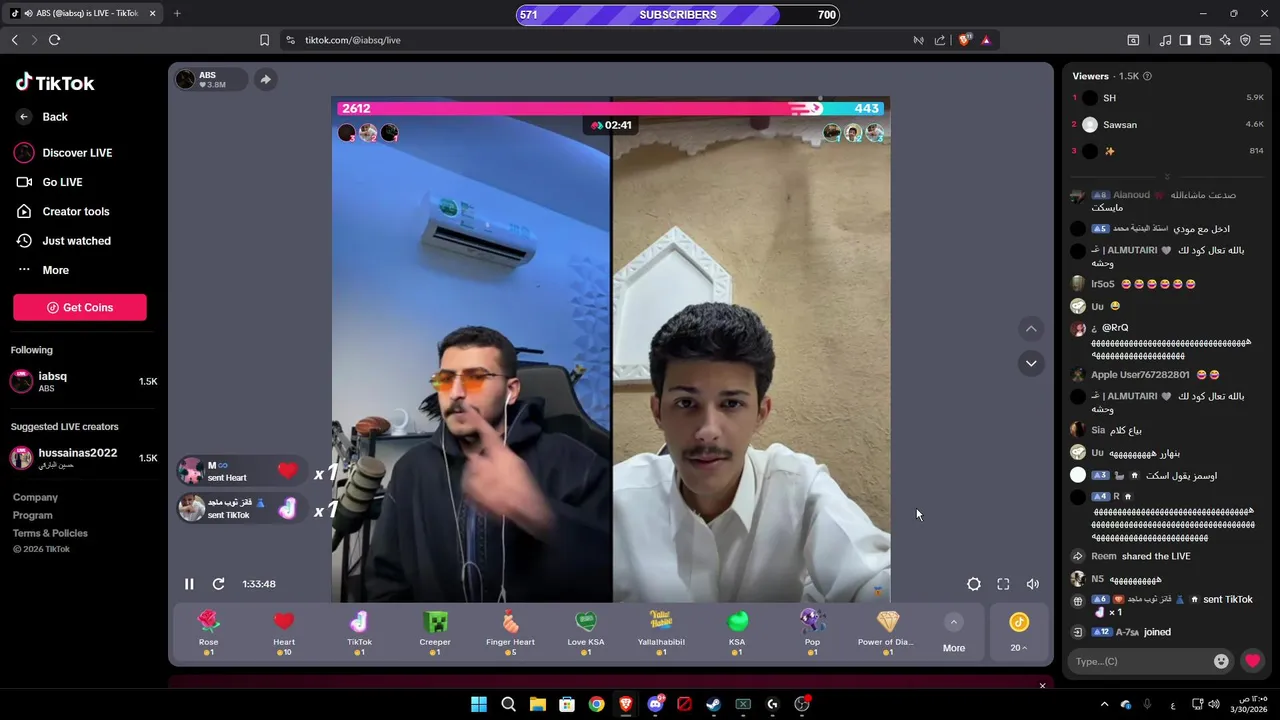The height and width of the screenshot is (720, 1280).
Task: Bookmark this page in browser
Action: pos(264,40)
